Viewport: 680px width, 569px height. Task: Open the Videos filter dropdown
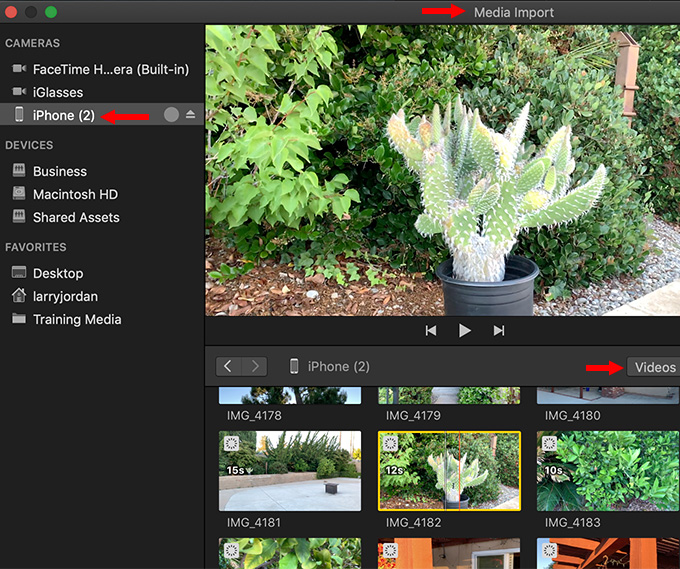point(653,367)
